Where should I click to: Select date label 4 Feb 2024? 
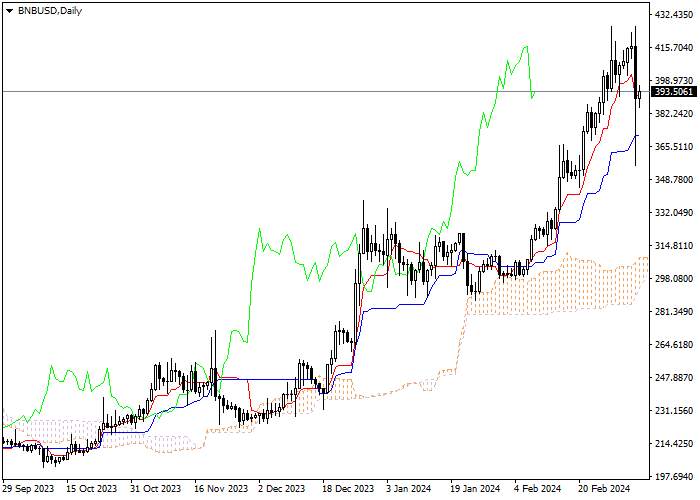(x=538, y=489)
